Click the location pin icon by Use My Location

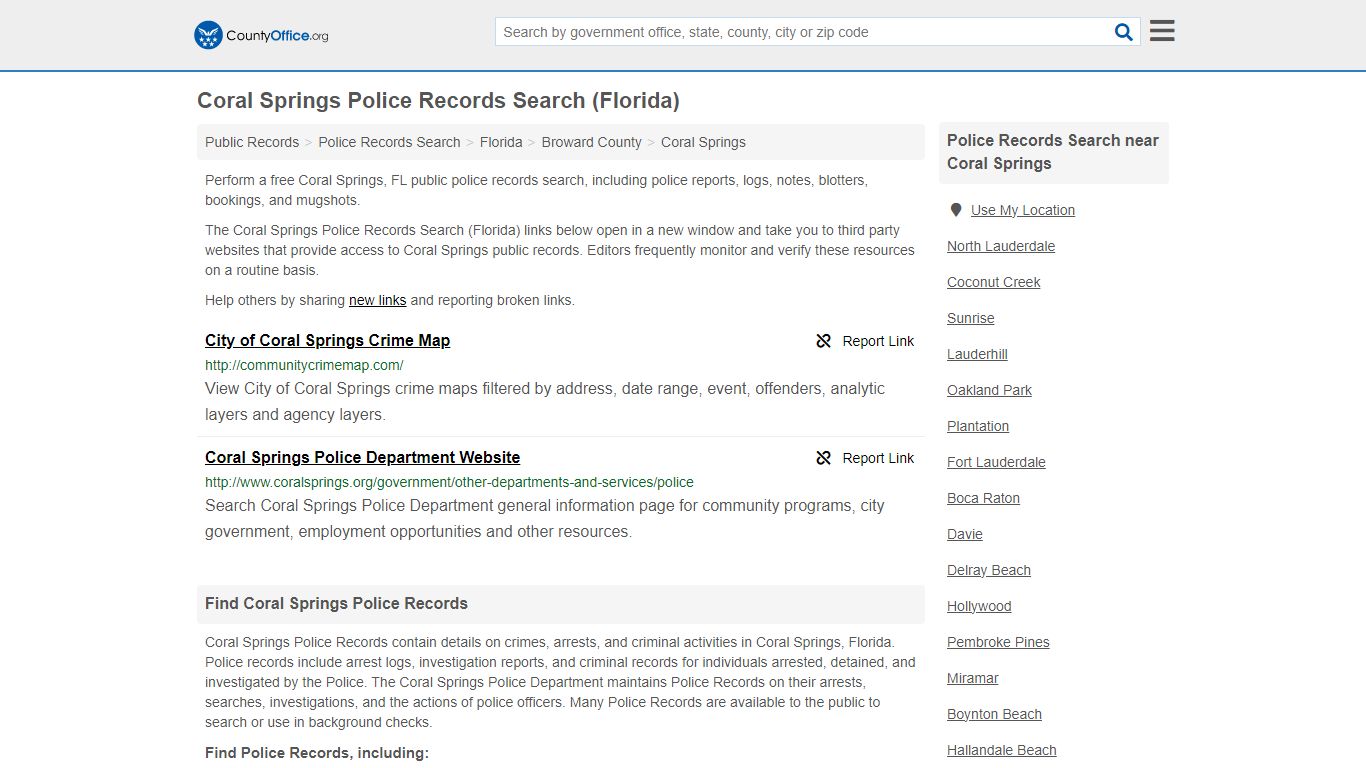(956, 210)
